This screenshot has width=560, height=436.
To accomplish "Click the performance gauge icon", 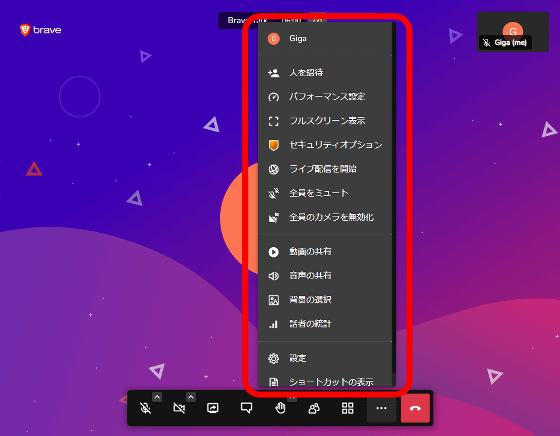I will (274, 97).
